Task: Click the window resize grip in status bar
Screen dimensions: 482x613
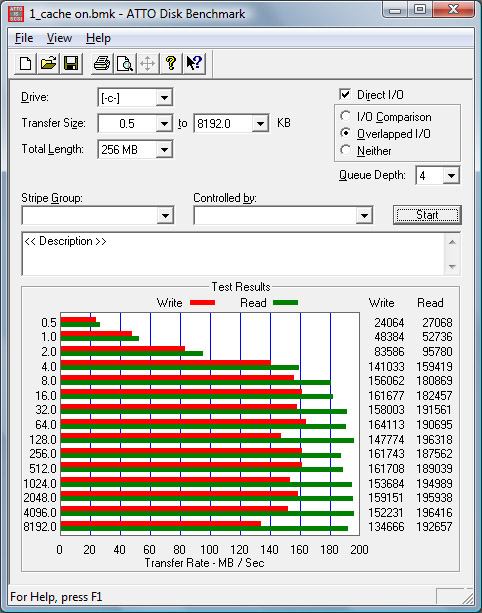Action: click(468, 597)
